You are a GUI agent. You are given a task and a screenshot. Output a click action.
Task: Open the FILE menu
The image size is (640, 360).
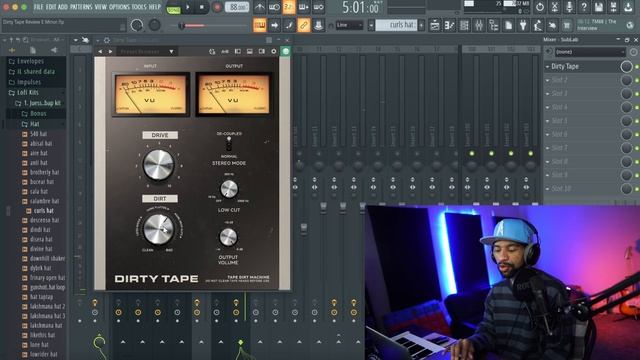tap(38, 7)
